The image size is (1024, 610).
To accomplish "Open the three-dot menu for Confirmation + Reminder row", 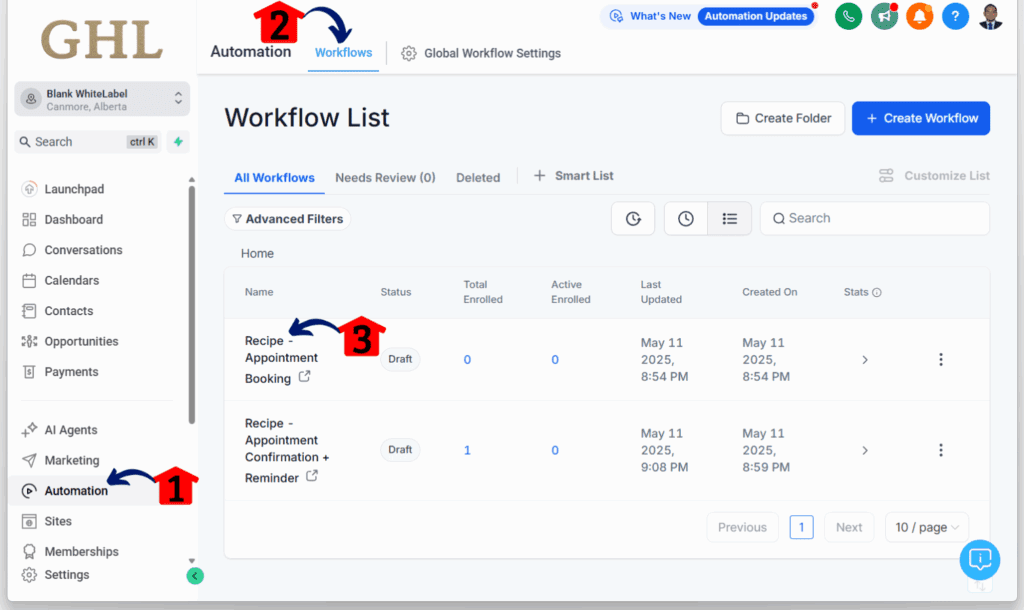I will [940, 450].
